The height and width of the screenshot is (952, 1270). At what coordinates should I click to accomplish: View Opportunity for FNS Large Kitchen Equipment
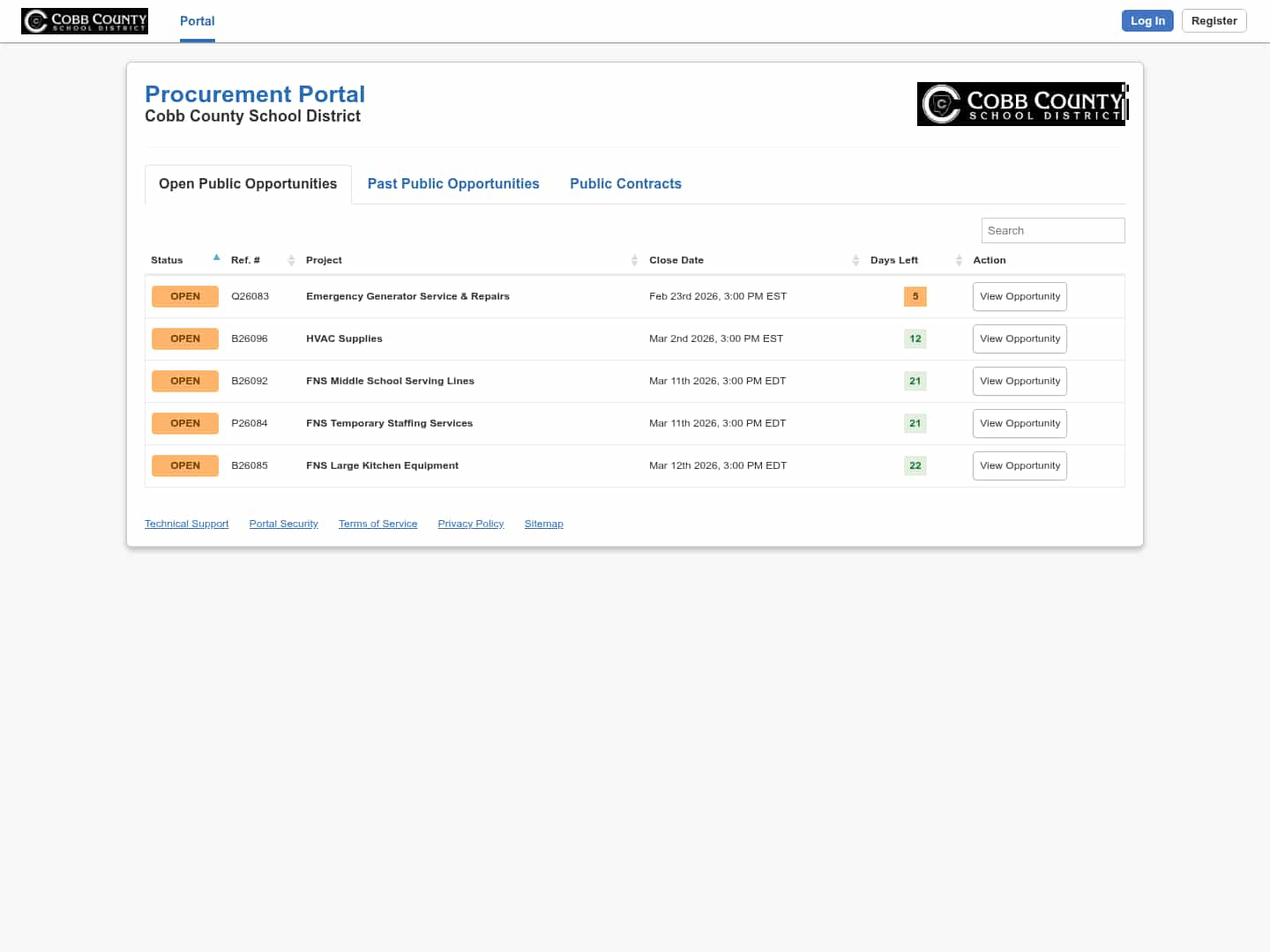point(1020,465)
